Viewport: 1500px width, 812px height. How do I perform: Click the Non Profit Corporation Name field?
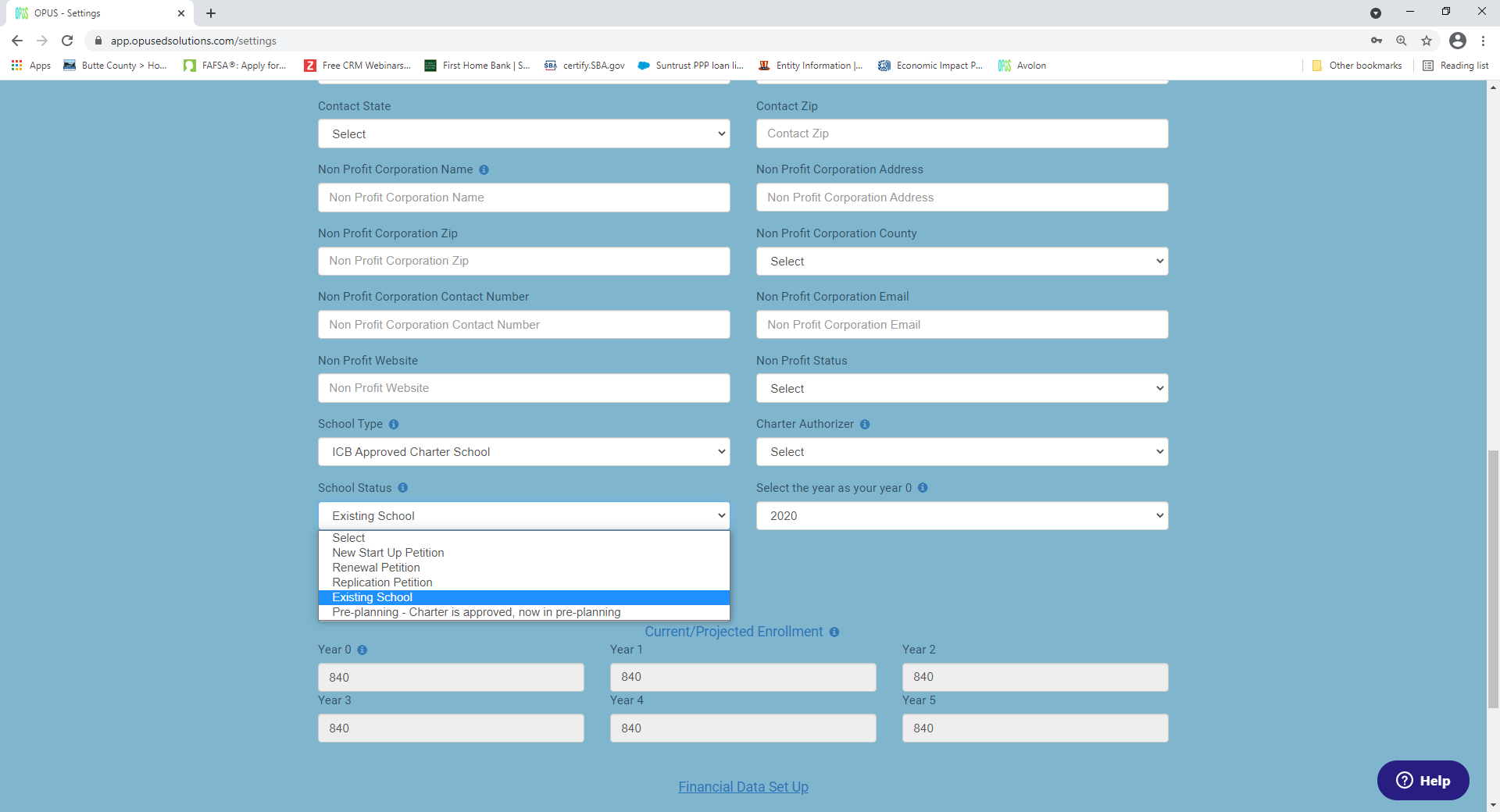(524, 198)
